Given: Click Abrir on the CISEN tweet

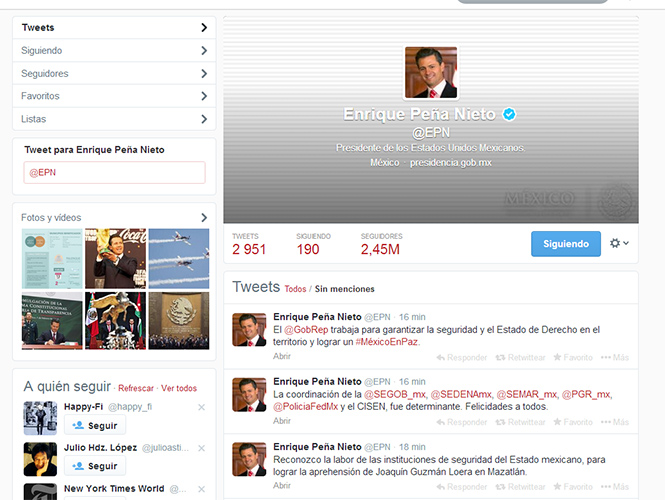Looking at the screenshot, I should coord(282,421).
